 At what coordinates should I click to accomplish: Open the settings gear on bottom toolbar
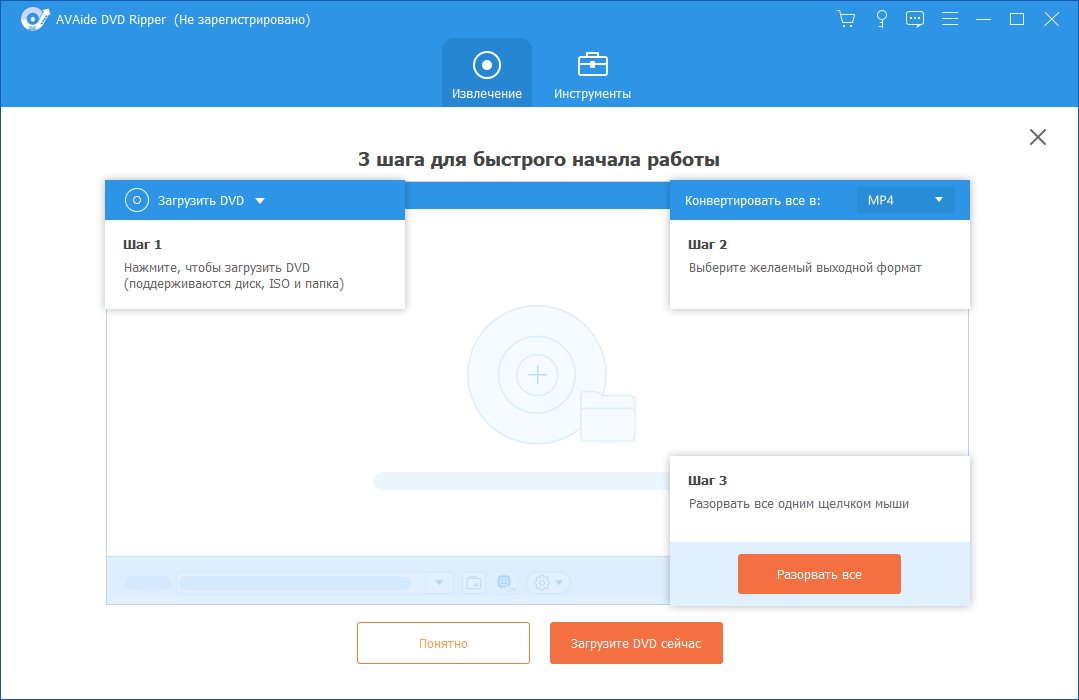tap(543, 582)
